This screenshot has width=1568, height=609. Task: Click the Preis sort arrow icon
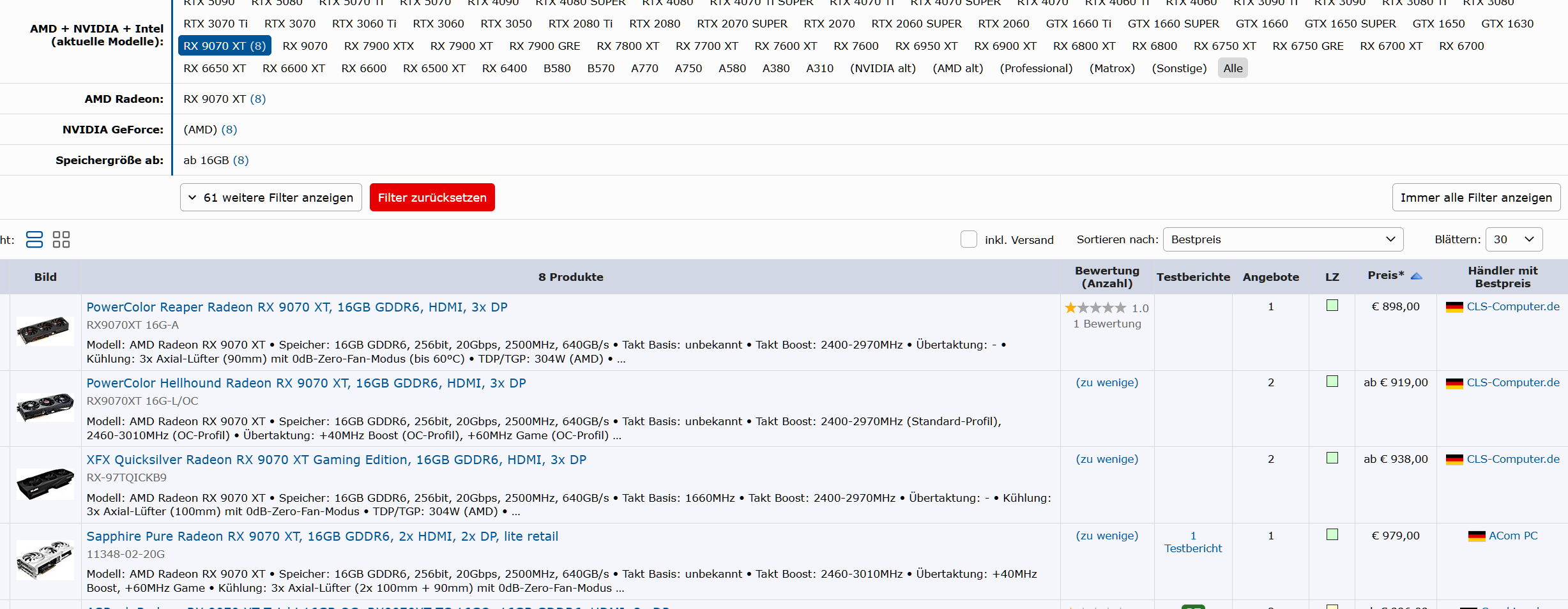(1416, 276)
